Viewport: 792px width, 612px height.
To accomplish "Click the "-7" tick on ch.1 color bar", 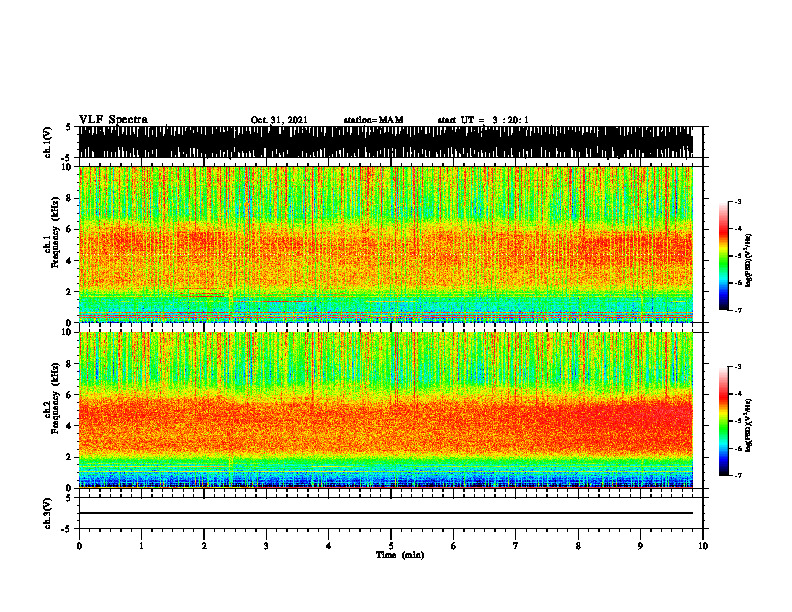I will 738,310.
